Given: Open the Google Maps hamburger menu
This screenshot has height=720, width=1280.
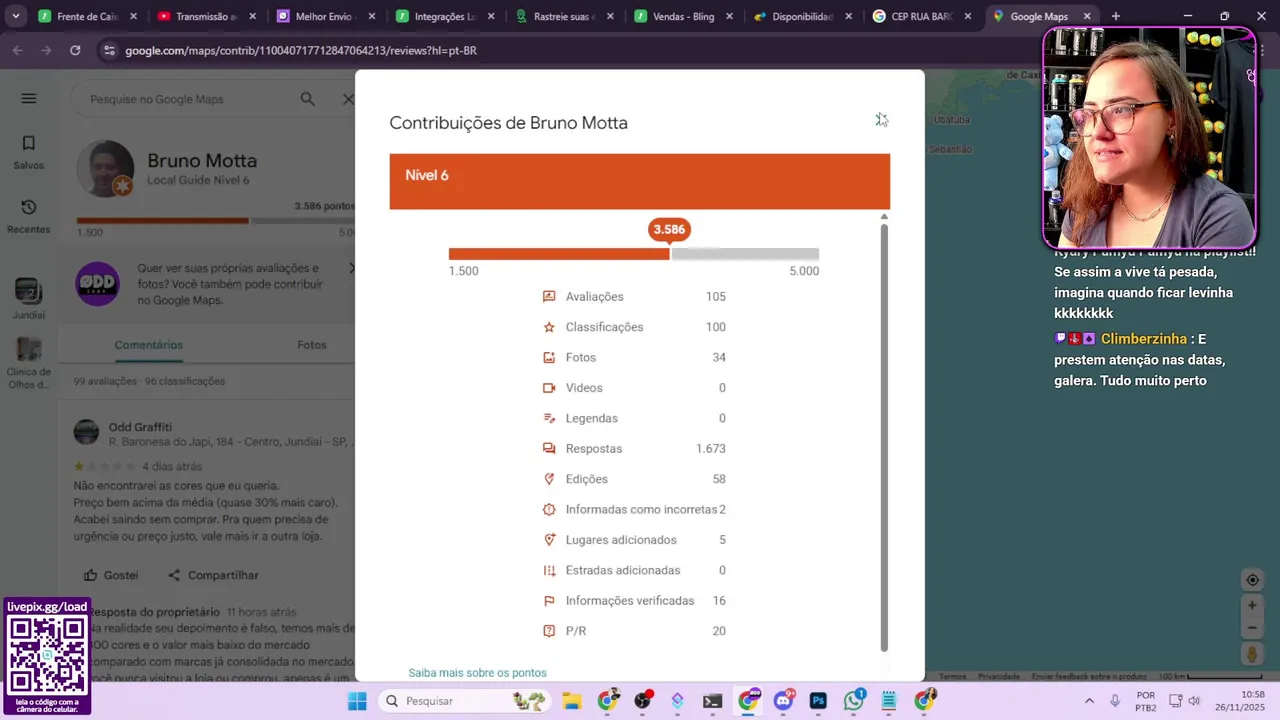Looking at the screenshot, I should pos(29,98).
